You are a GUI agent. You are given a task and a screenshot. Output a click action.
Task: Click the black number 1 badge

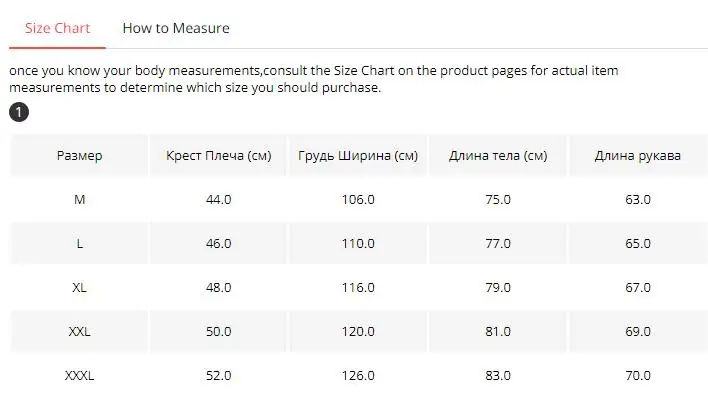point(19,112)
